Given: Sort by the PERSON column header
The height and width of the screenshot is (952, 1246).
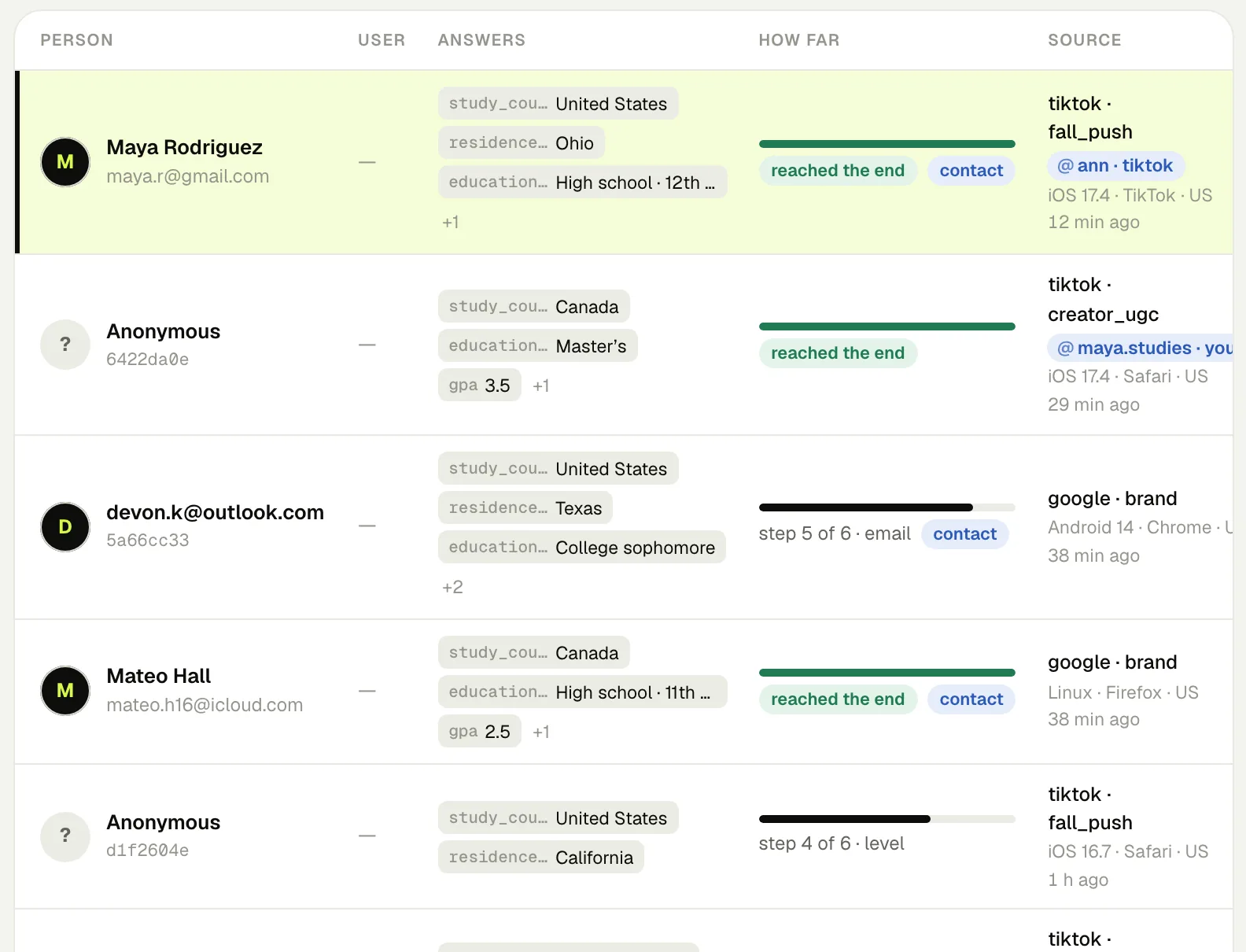Looking at the screenshot, I should point(76,40).
